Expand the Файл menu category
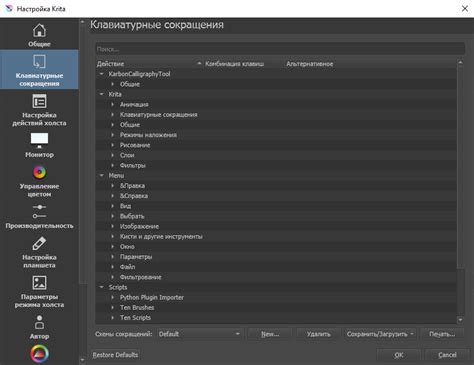This screenshot has width=474, height=365. coord(113,267)
